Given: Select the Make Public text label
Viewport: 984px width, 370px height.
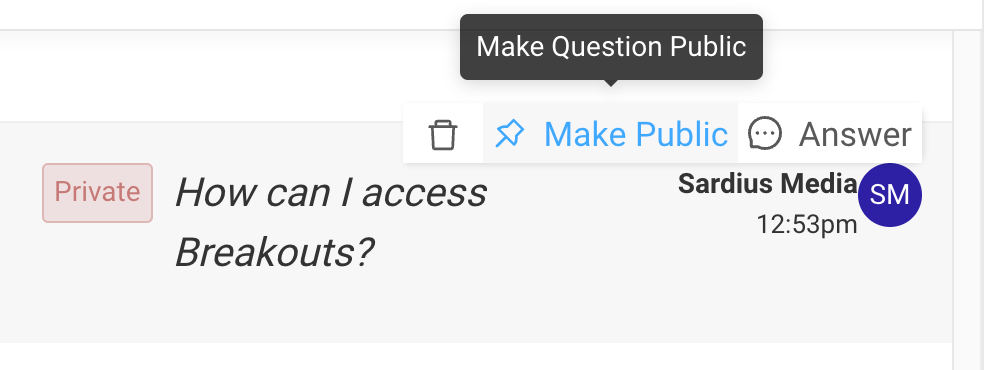Looking at the screenshot, I should pos(636,134).
